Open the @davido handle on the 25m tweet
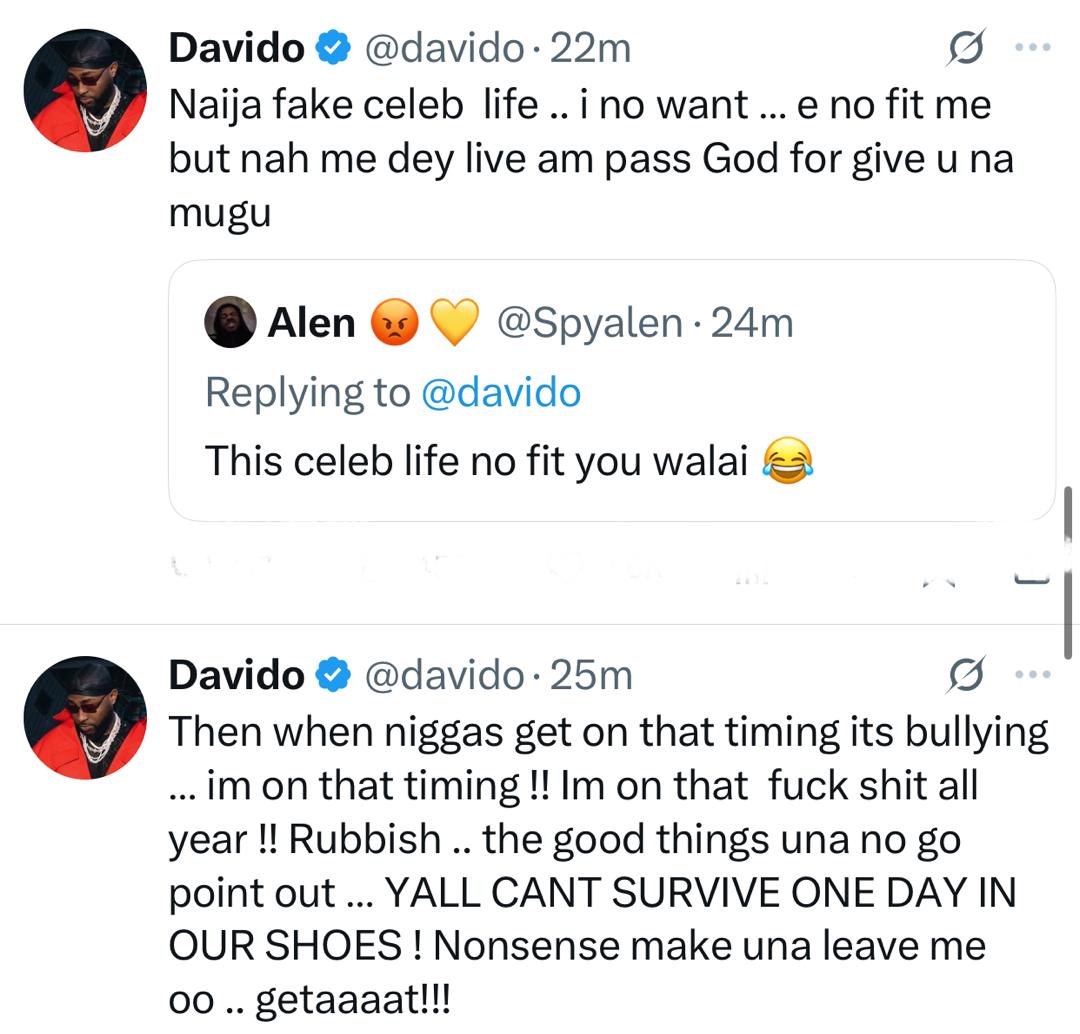This screenshot has width=1080, height=1034. pyautogui.click(x=443, y=676)
